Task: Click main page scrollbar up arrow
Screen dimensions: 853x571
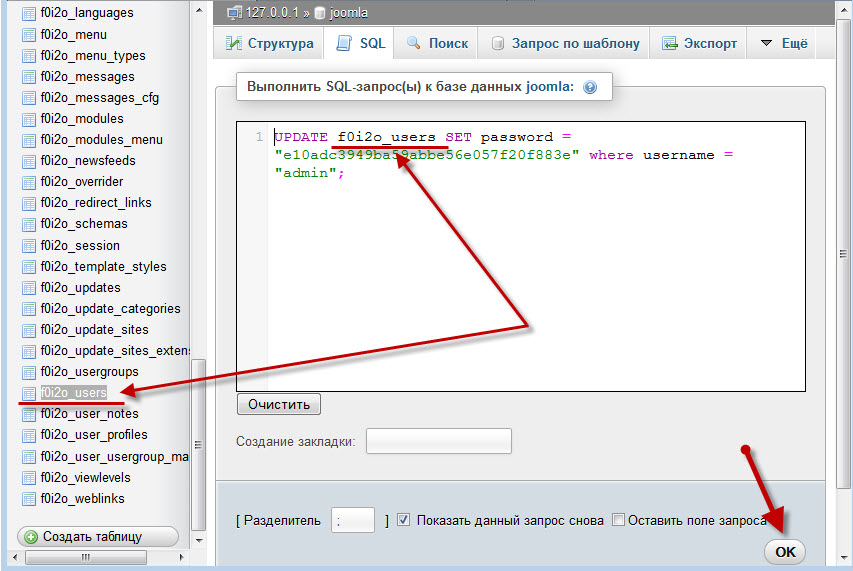Action: click(x=843, y=10)
